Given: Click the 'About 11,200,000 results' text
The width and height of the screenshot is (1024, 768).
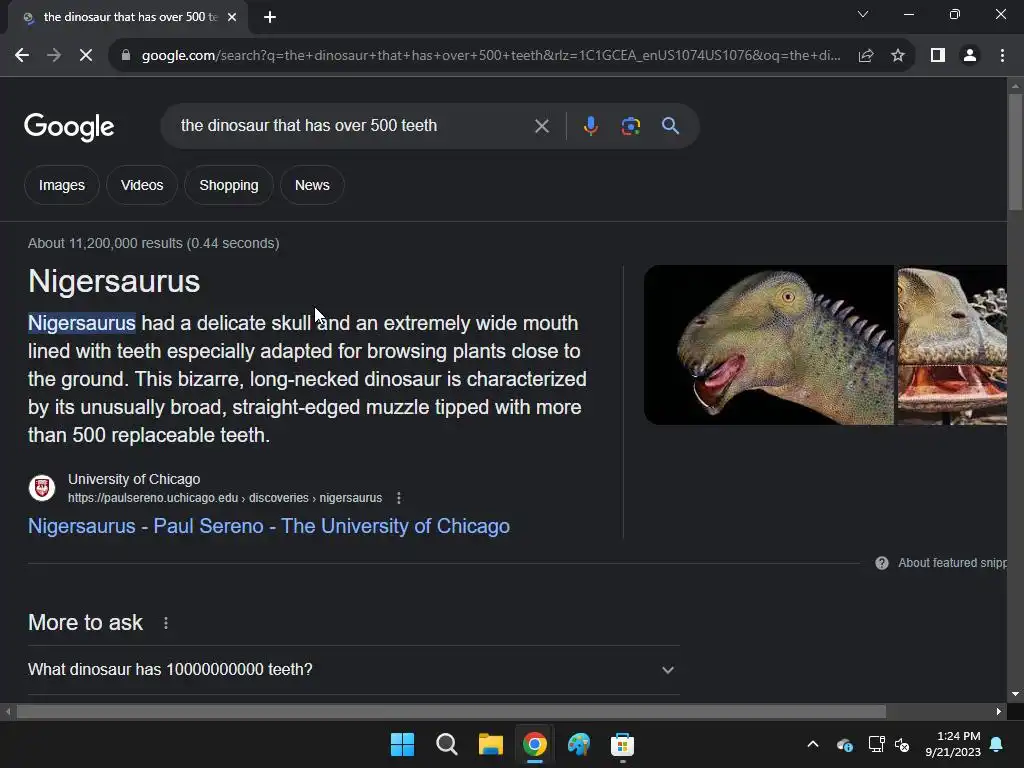Looking at the screenshot, I should coord(153,244).
